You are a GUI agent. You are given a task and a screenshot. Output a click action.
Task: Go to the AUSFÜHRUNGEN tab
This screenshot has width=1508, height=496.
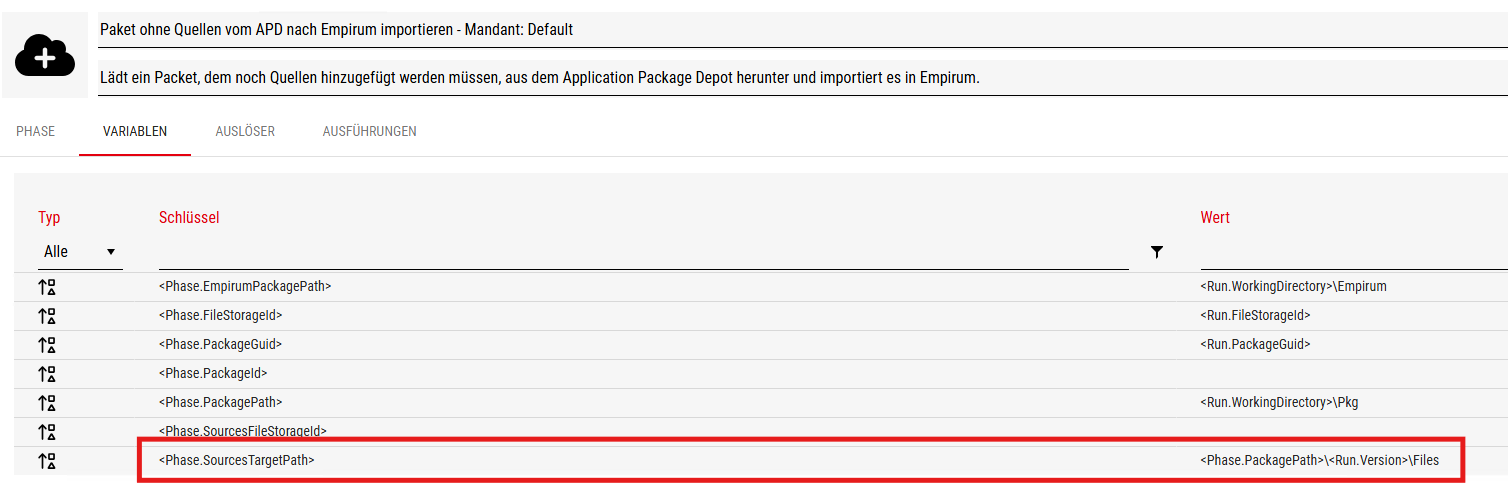point(369,131)
